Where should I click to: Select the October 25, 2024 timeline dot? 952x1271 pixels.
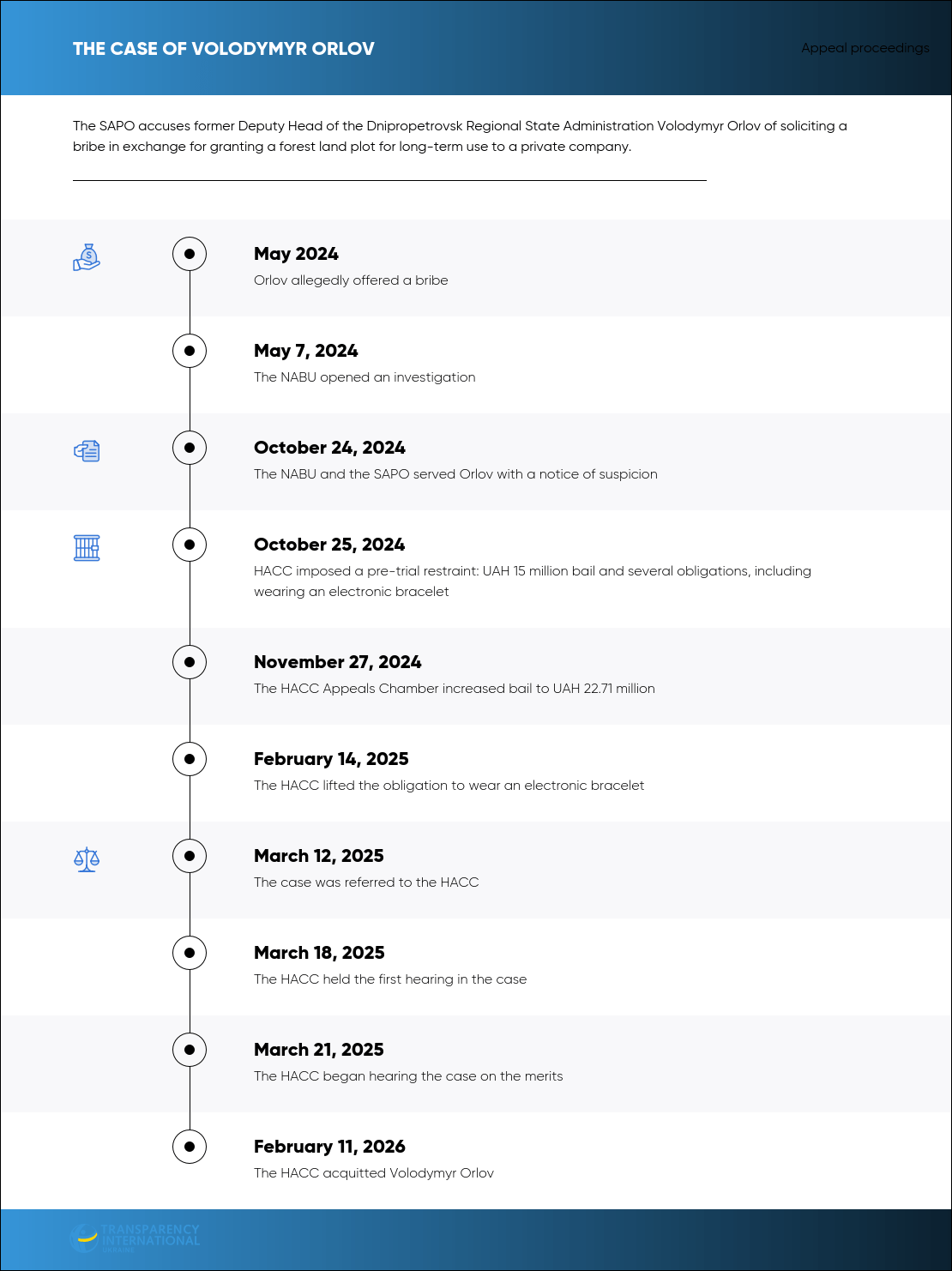(190, 545)
